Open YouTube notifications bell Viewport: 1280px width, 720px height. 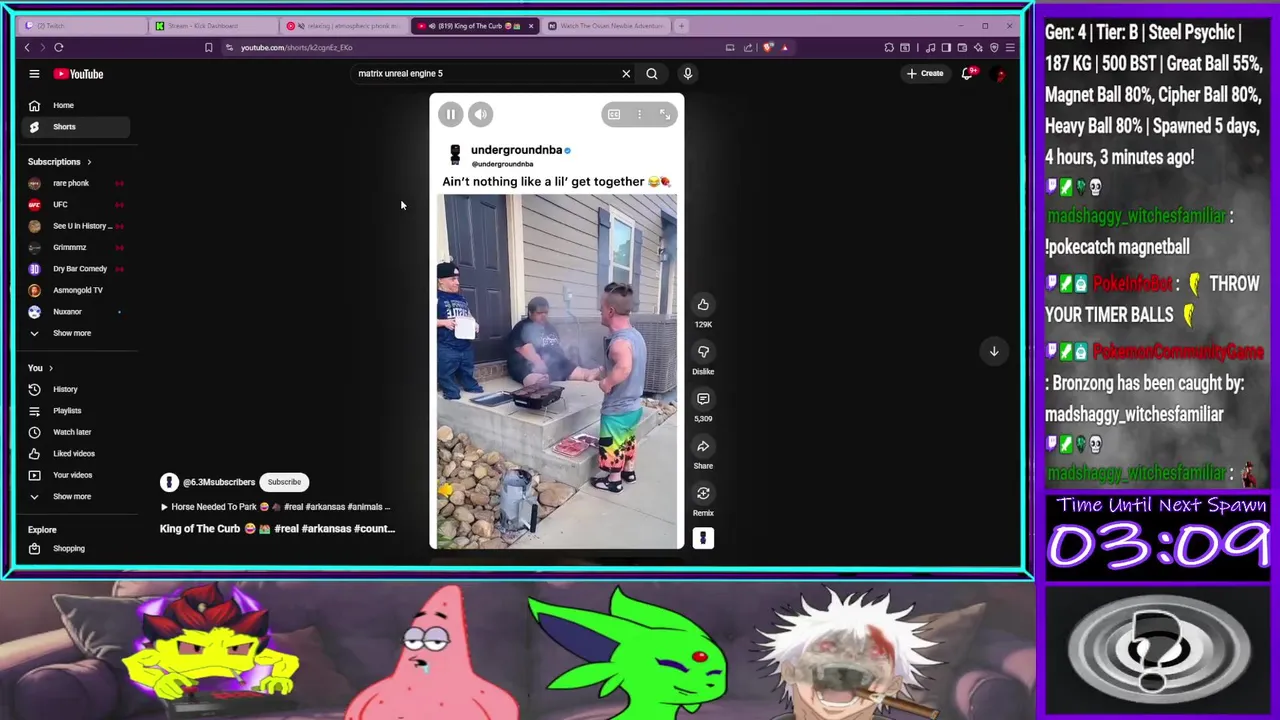[967, 73]
